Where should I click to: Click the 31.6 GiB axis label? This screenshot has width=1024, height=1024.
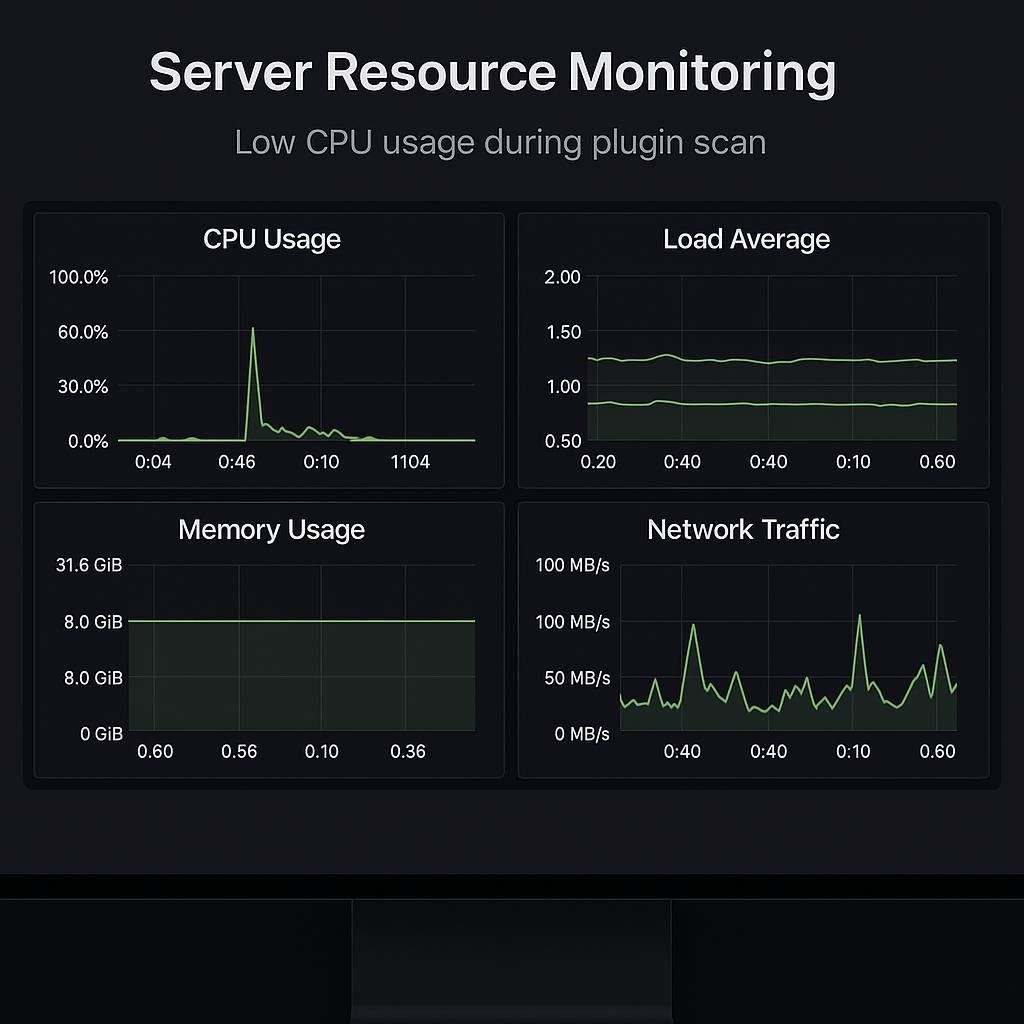(x=89, y=566)
